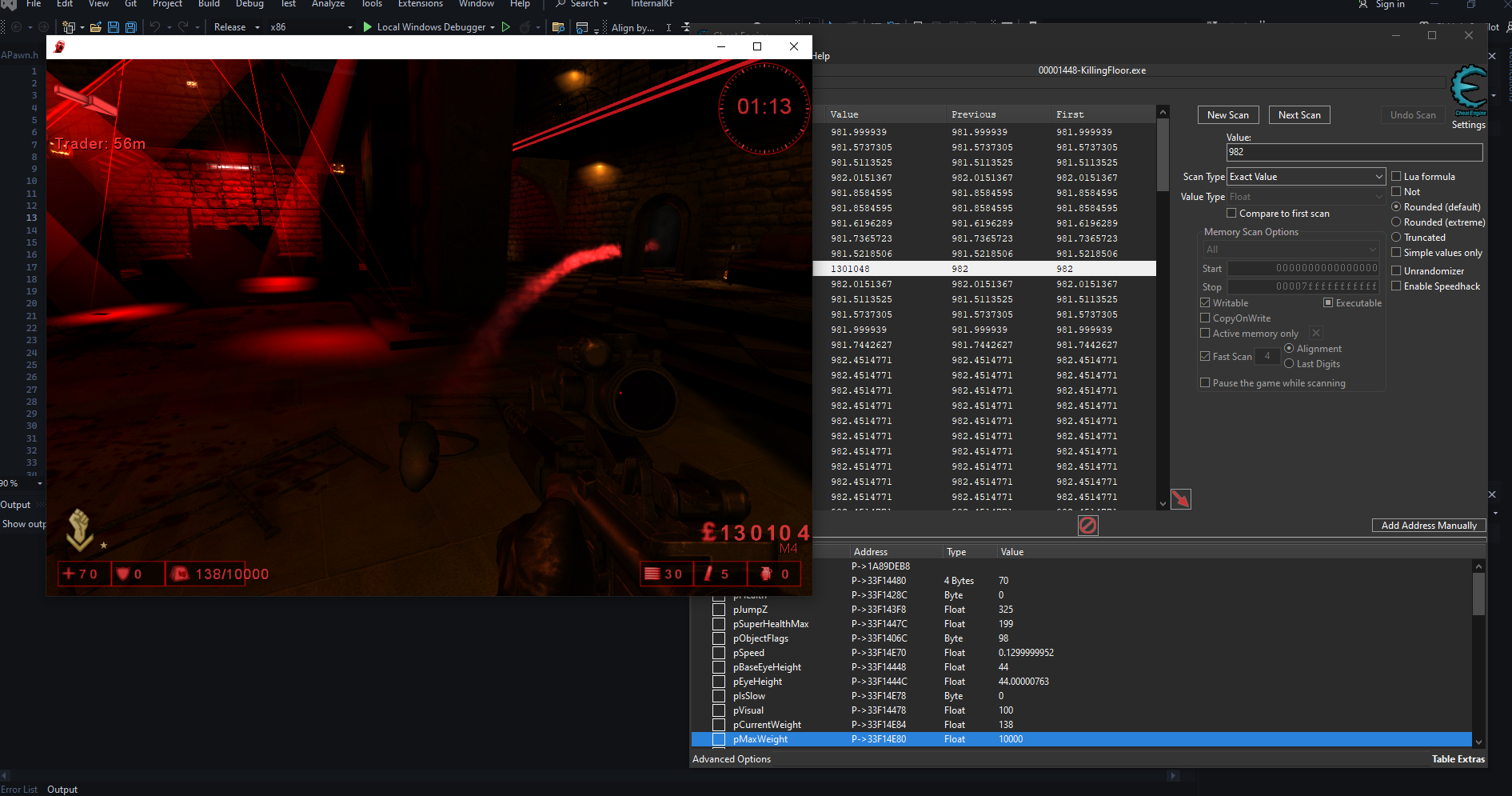The image size is (1512, 796).
Task: Click the New Project icon on the toolbar
Action: pos(68,26)
